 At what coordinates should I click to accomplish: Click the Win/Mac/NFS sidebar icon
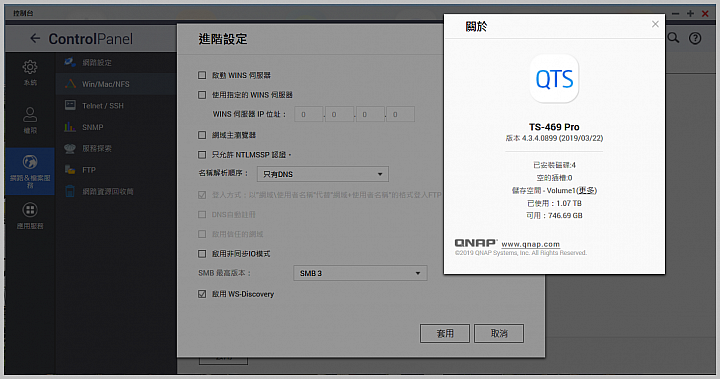70,84
